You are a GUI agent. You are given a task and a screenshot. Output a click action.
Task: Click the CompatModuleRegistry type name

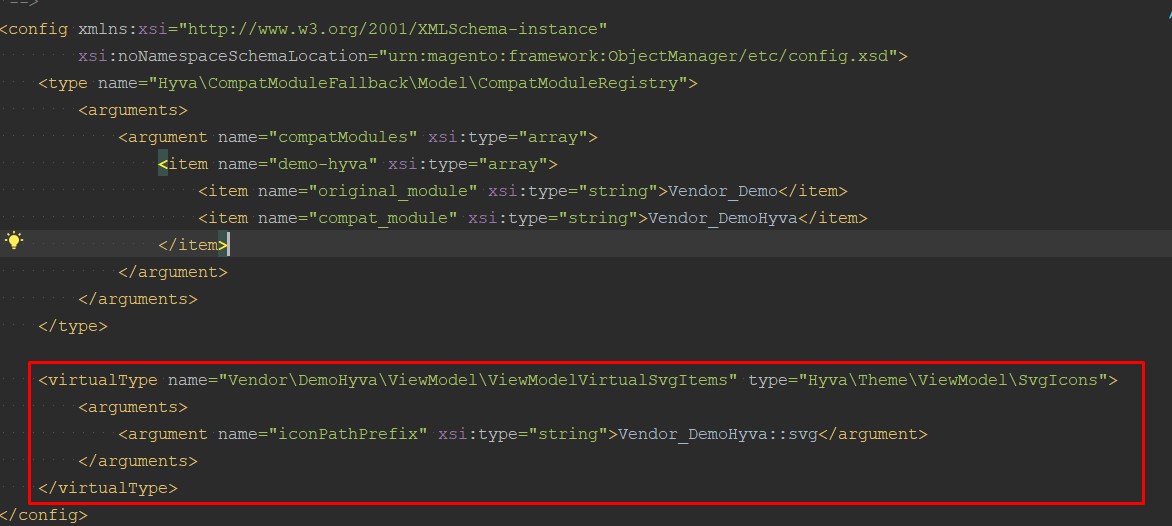coord(418,83)
